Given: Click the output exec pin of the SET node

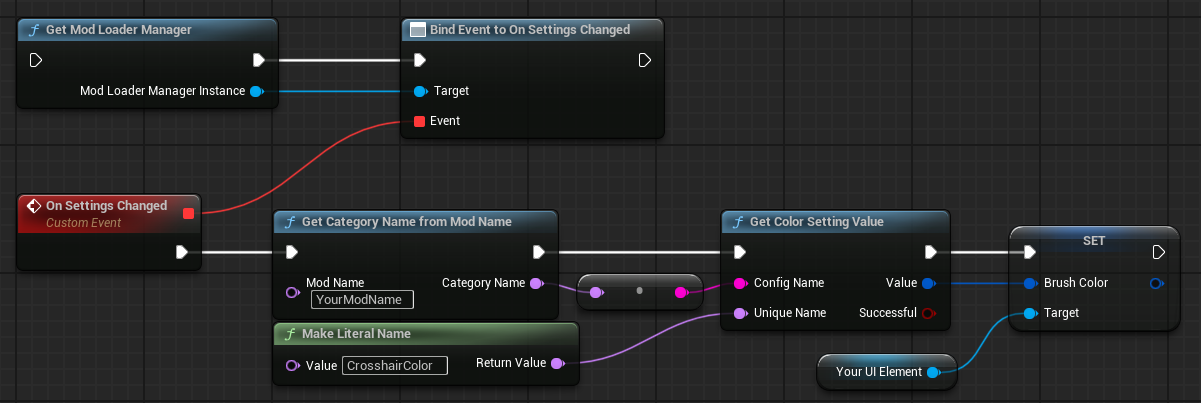Looking at the screenshot, I should pyautogui.click(x=1158, y=252).
